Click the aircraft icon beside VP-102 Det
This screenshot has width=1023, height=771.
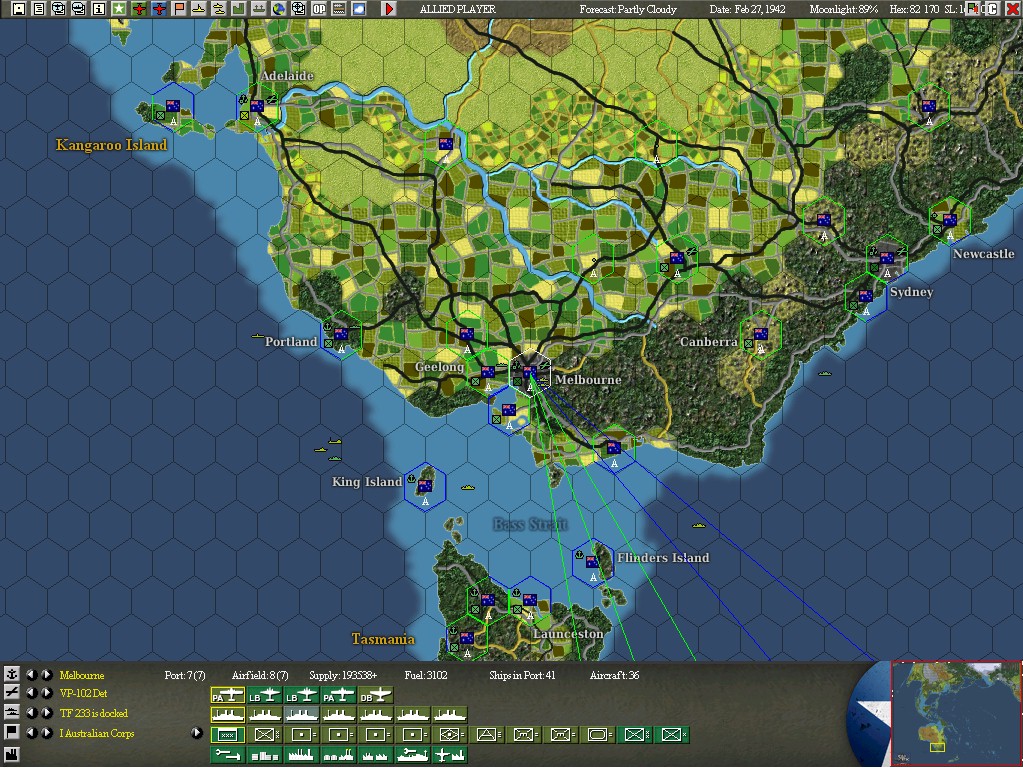pos(12,693)
